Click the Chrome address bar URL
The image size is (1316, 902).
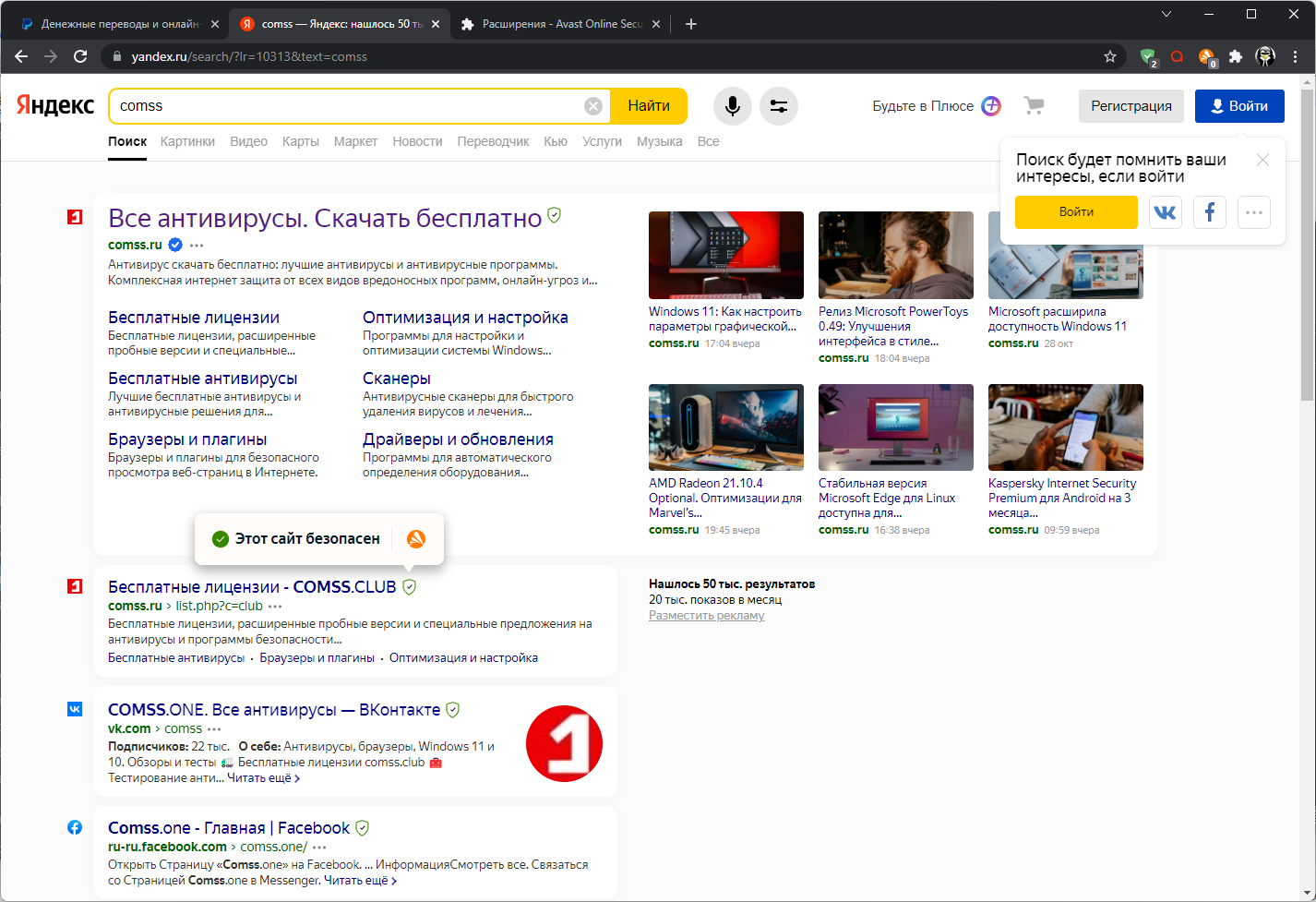(249, 56)
